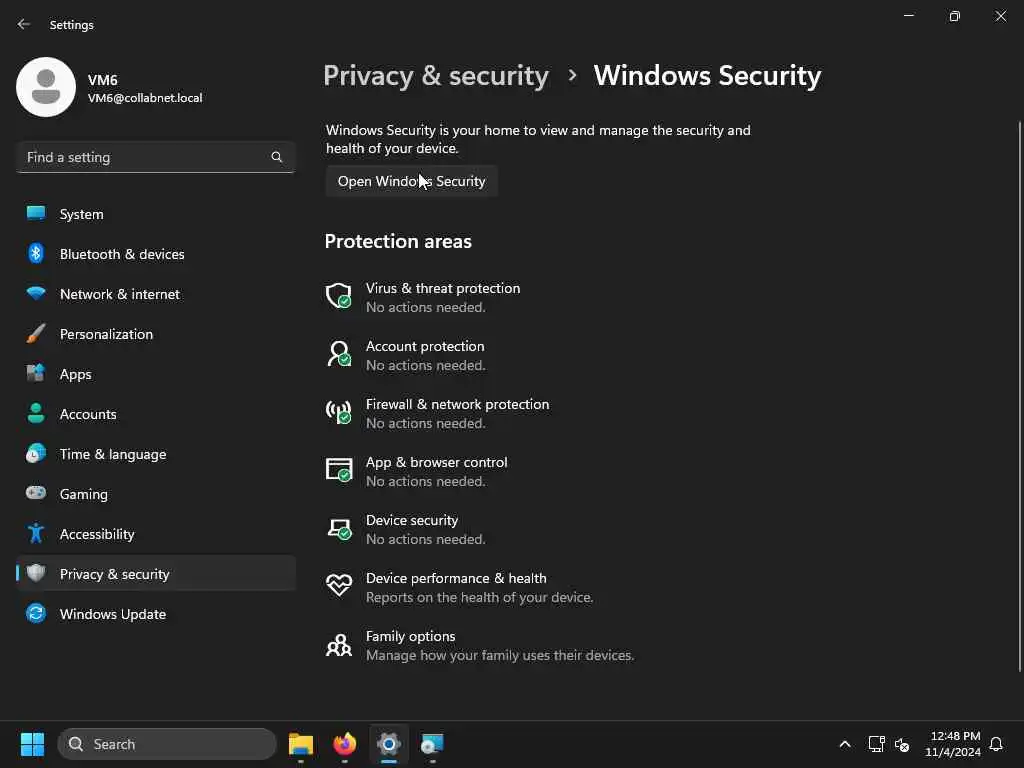Launch Firefox from the taskbar
This screenshot has height=768, width=1024.
click(x=345, y=744)
